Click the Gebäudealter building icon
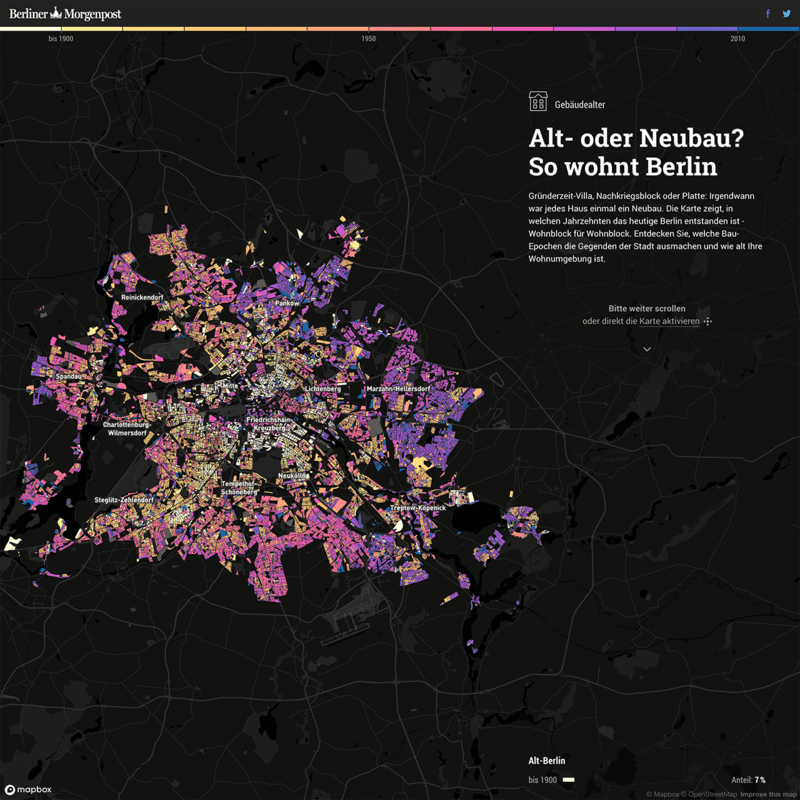This screenshot has width=800, height=800. coord(538,102)
